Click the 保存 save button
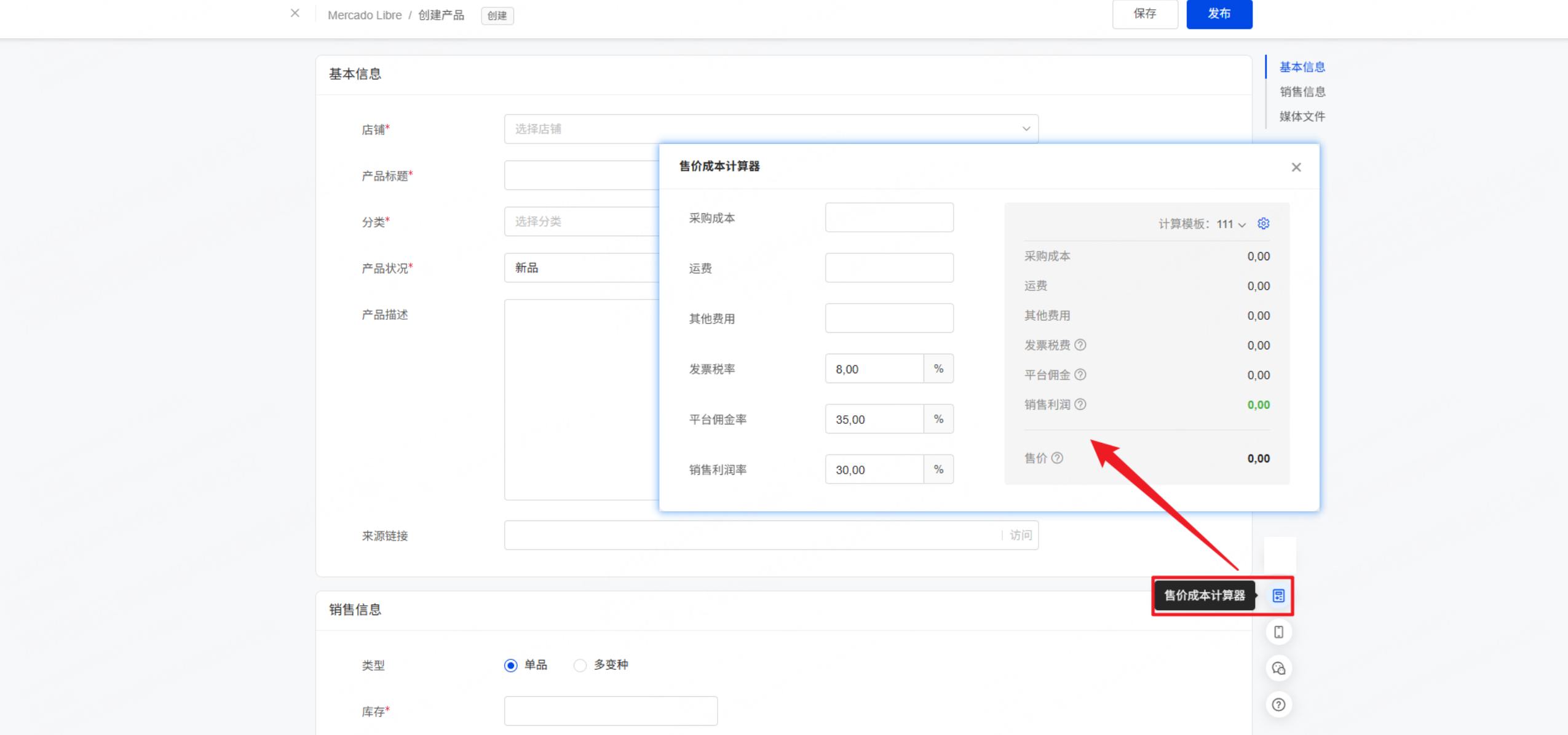The width and height of the screenshot is (1568, 735). click(1145, 14)
